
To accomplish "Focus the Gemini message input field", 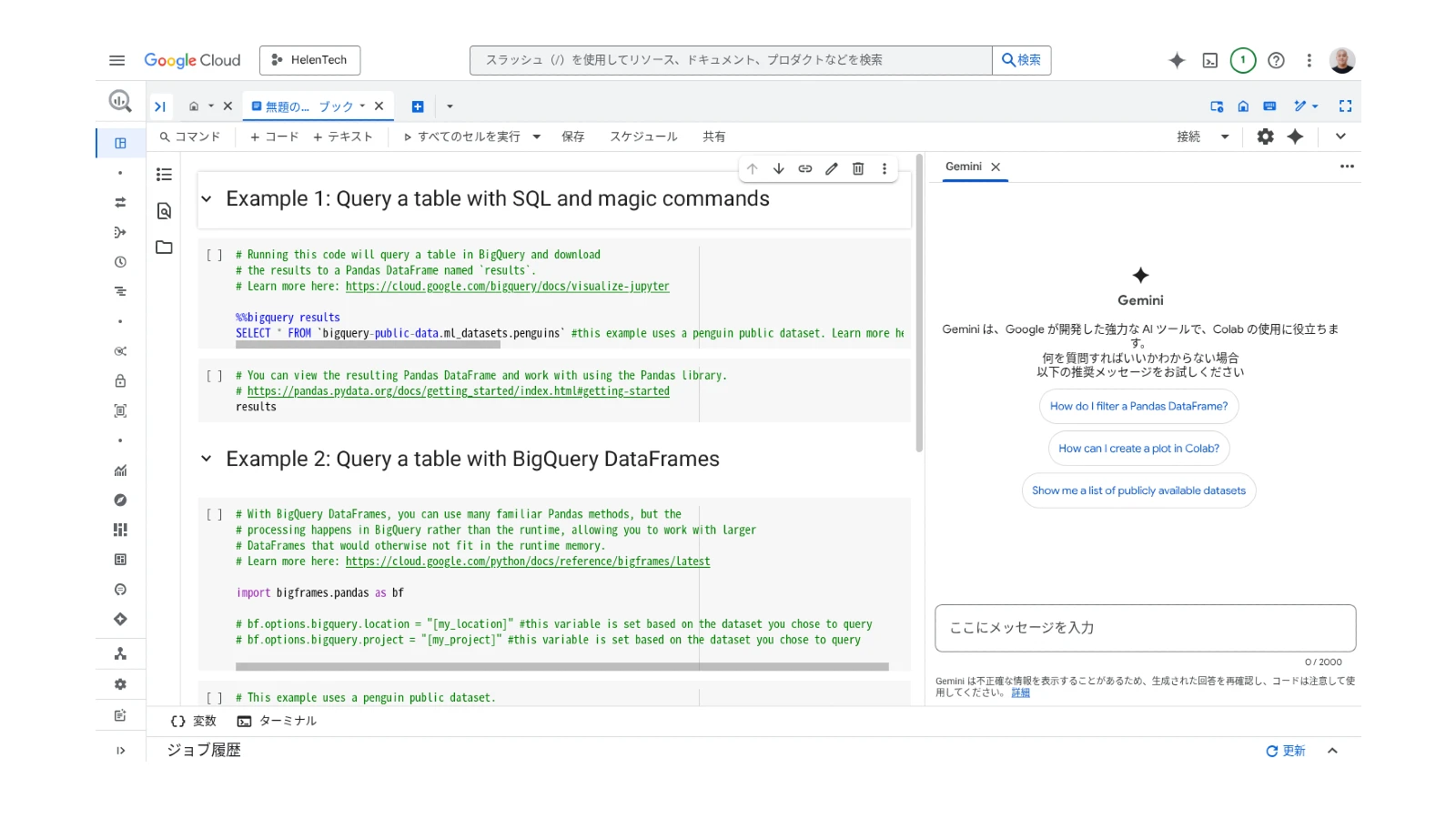I will [1146, 628].
